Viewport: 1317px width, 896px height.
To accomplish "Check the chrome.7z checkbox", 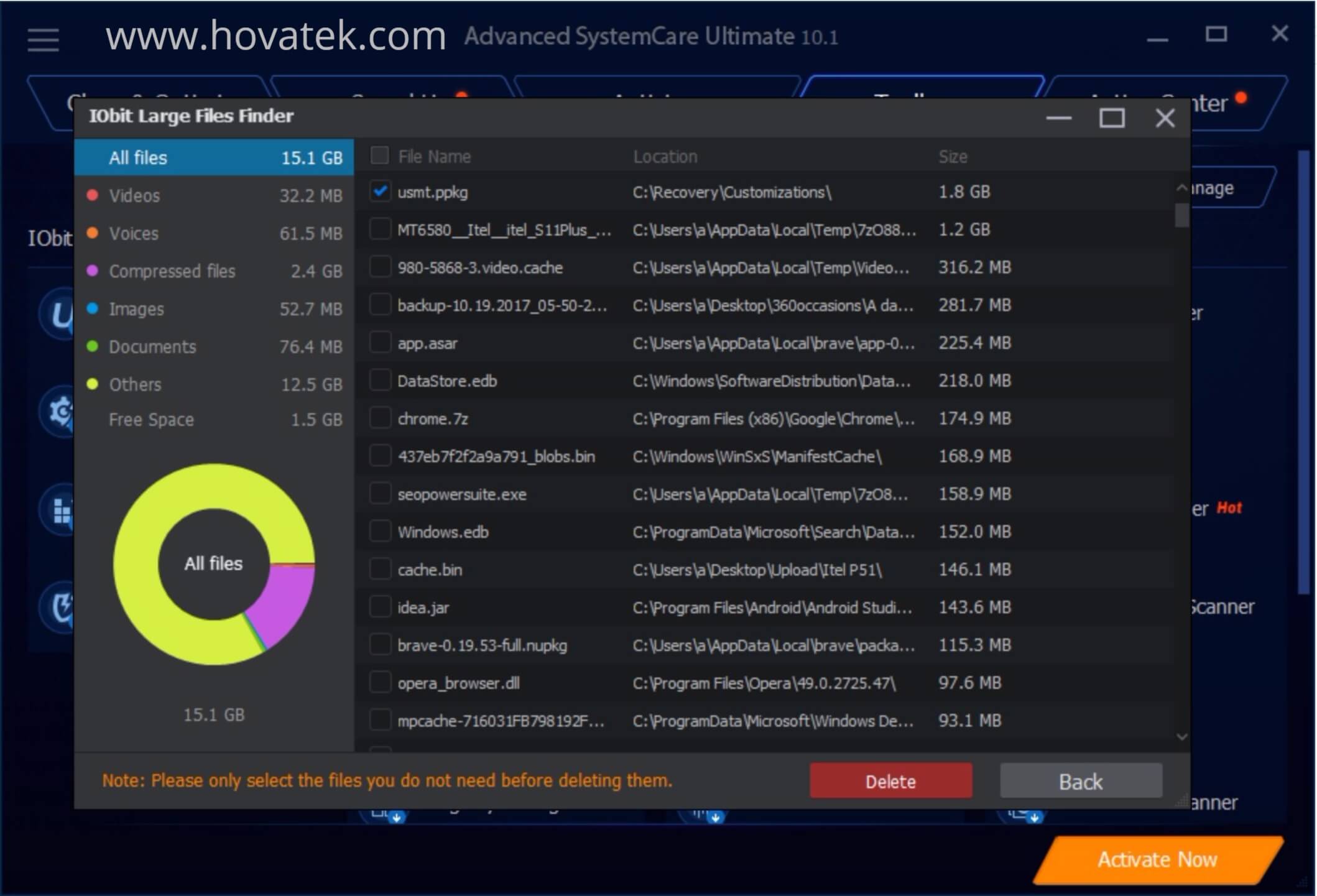I will click(x=379, y=418).
